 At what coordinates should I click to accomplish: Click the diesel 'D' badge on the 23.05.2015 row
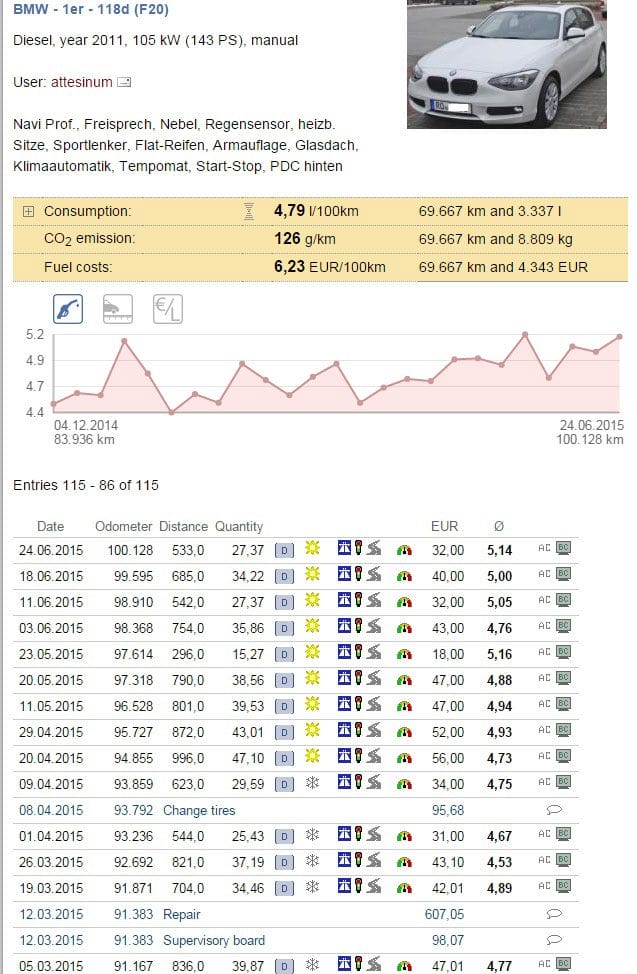284,655
